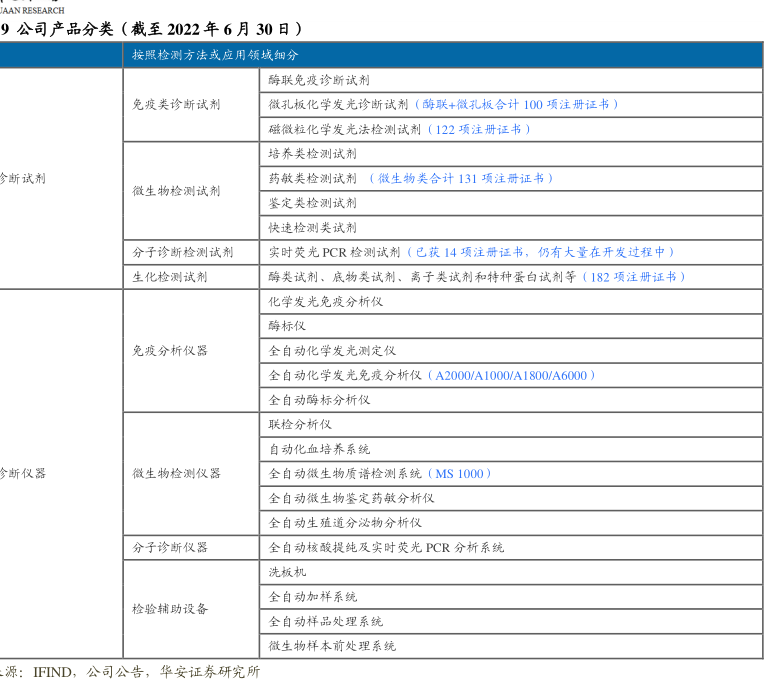764x697 pixels.
Task: Select the 诊断仪器 left category cell
Action: (x=61, y=474)
